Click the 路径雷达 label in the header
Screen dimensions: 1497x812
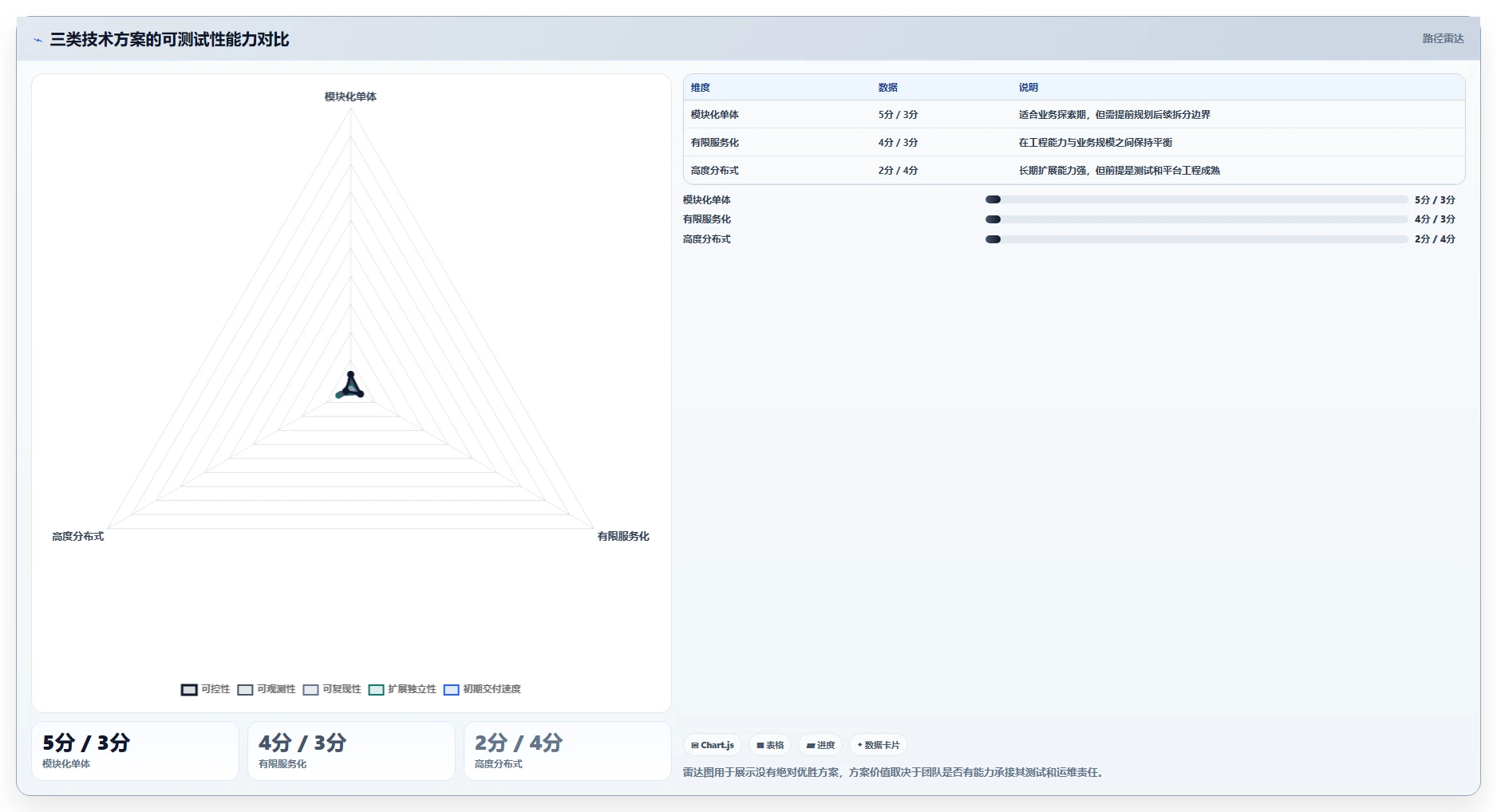[1443, 38]
